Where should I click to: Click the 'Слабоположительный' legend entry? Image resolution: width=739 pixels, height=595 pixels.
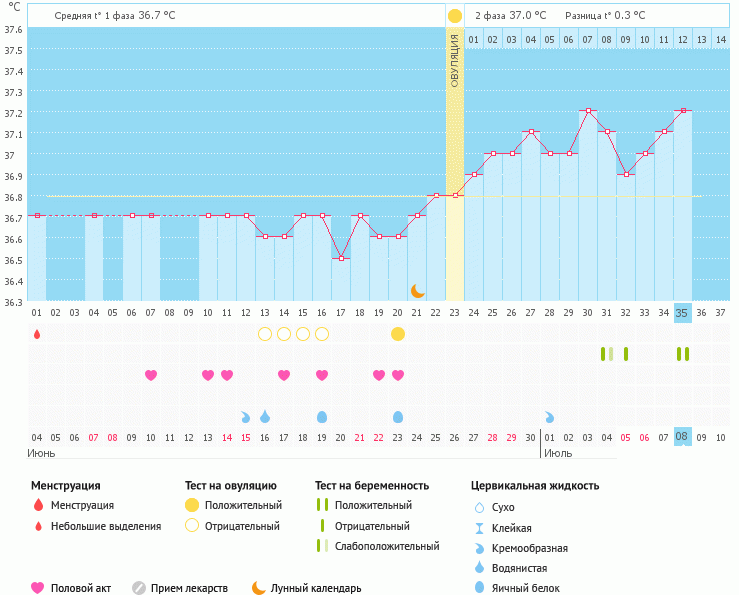[x=387, y=546]
